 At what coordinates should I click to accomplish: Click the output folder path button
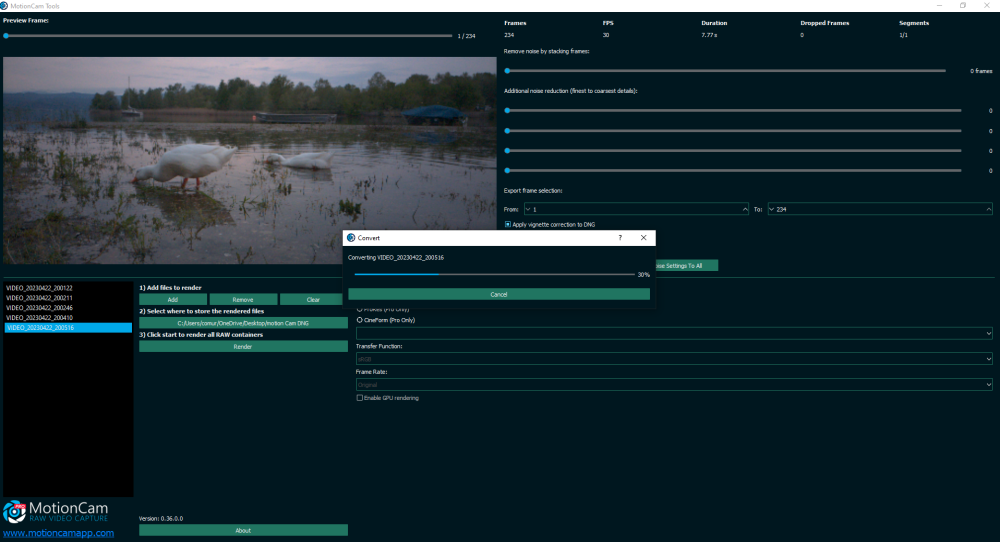coord(243,323)
